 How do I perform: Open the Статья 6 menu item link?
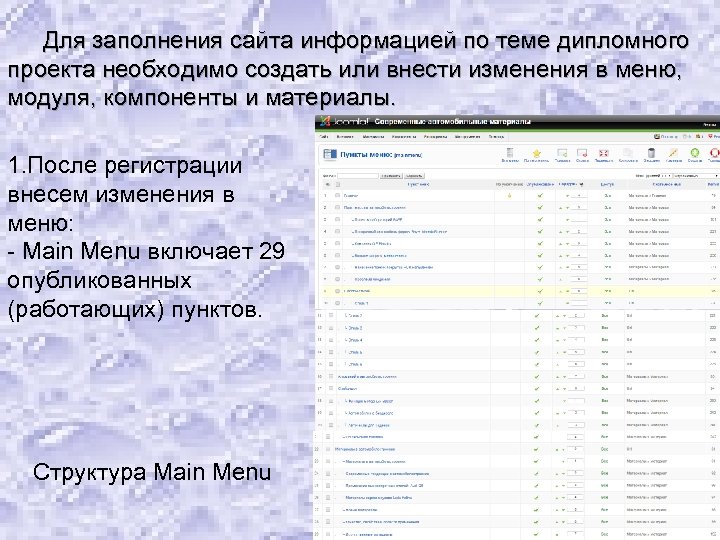[x=354, y=364]
